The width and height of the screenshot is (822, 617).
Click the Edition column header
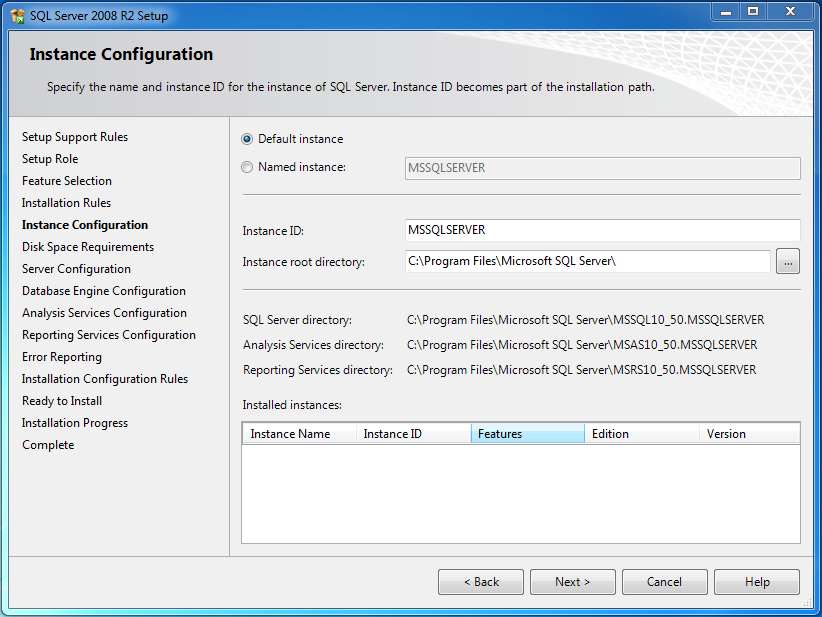642,434
